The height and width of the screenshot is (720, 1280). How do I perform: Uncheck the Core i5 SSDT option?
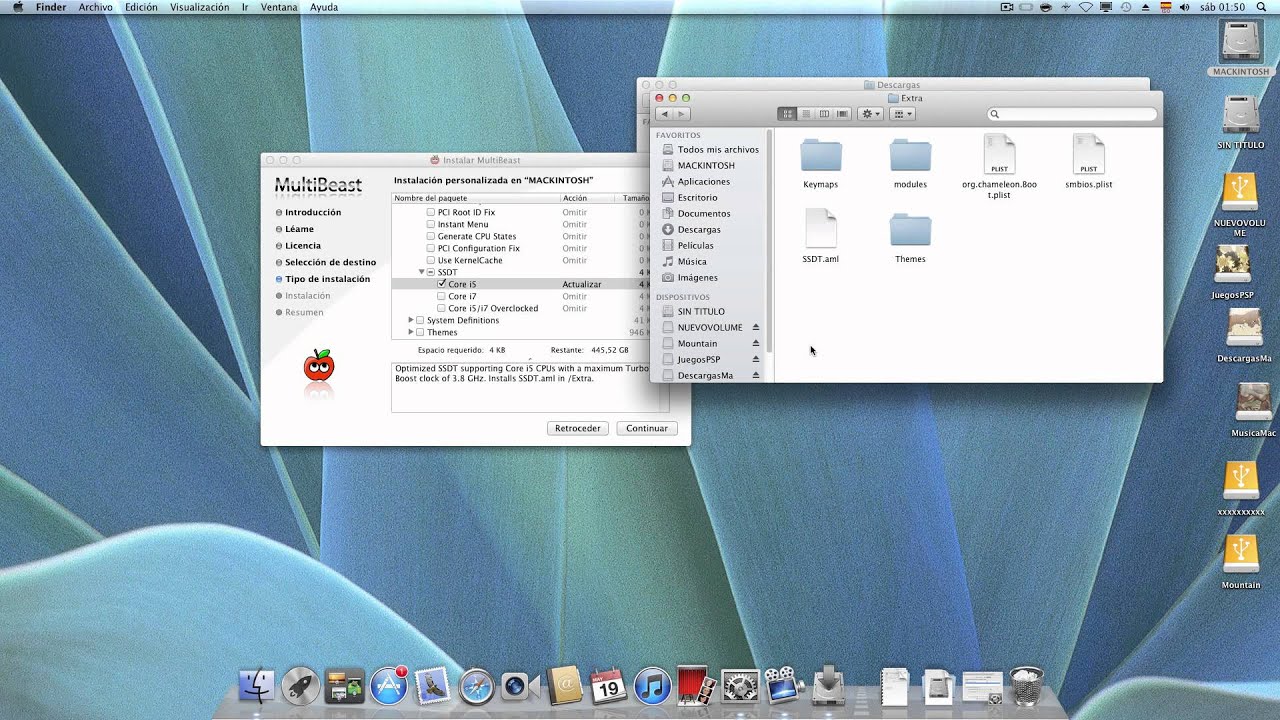point(442,284)
